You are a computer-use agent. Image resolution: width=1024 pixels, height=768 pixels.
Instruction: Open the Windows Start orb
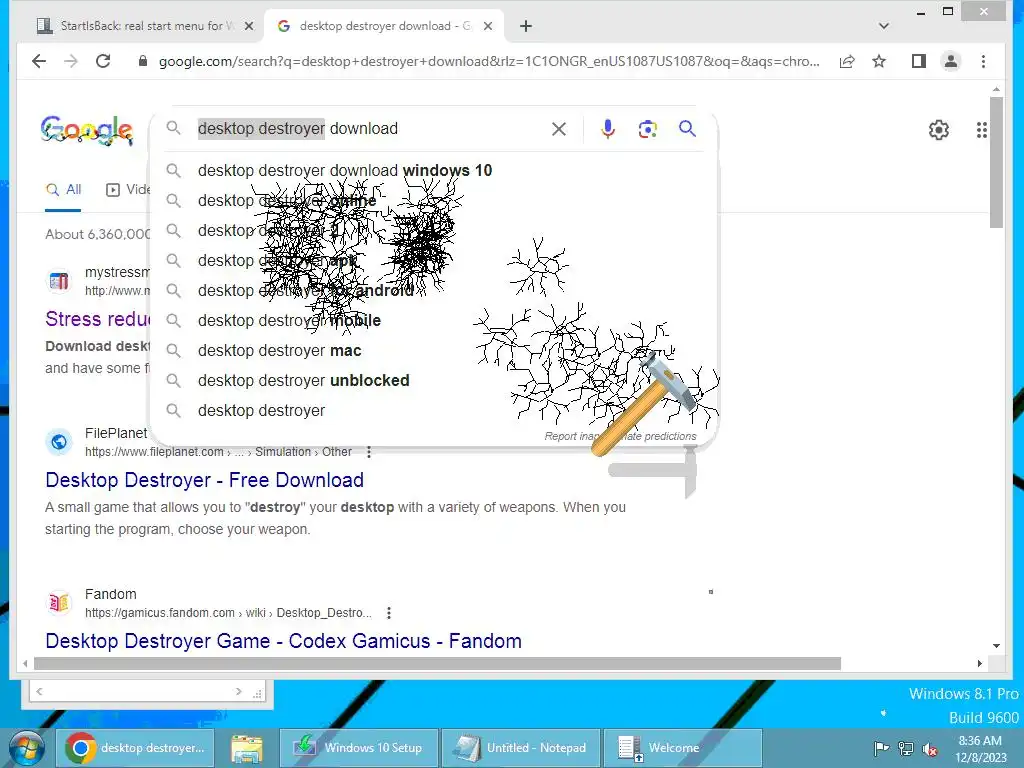tap(27, 748)
